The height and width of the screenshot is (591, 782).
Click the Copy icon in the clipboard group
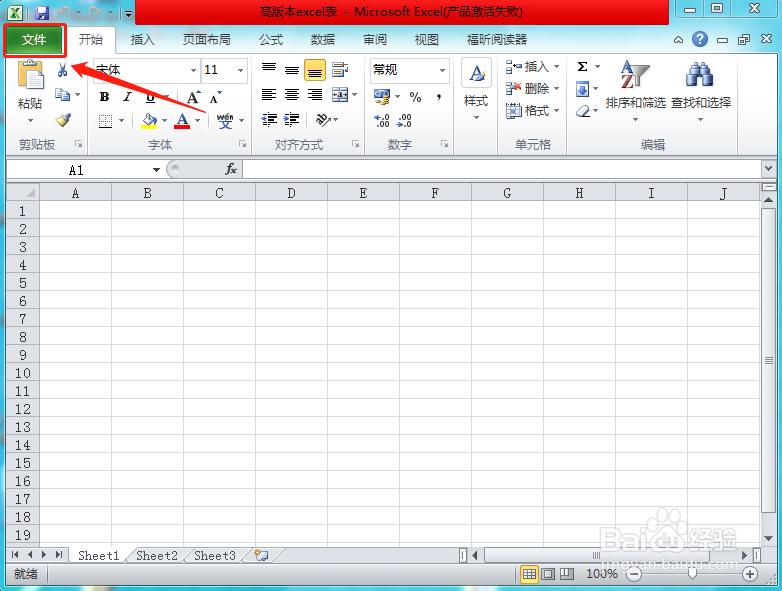pyautogui.click(x=62, y=94)
